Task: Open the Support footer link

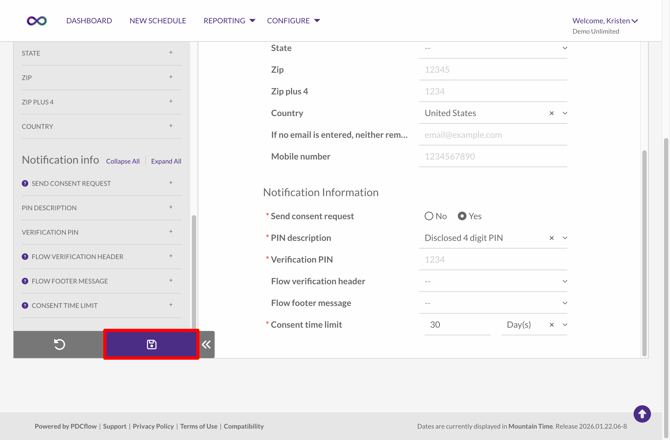Action: click(x=115, y=426)
